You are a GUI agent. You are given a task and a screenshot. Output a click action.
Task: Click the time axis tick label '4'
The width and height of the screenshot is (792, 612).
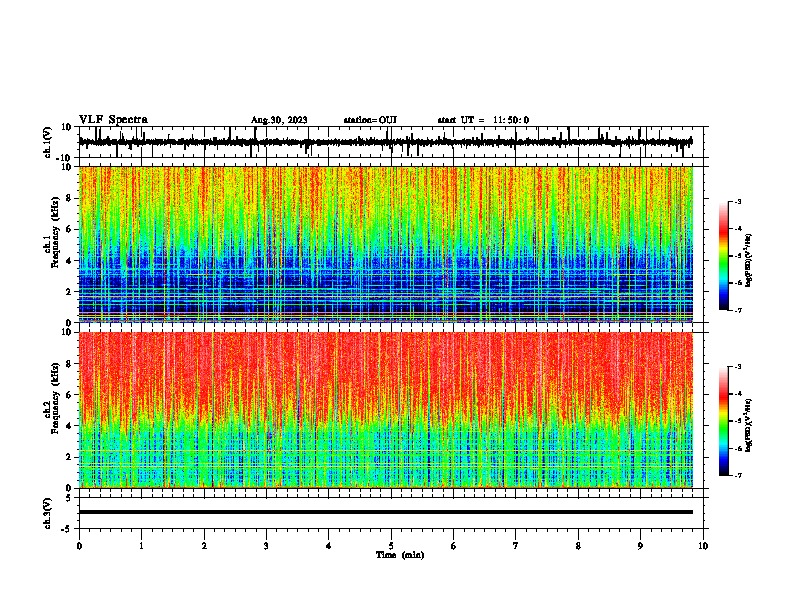pos(329,546)
